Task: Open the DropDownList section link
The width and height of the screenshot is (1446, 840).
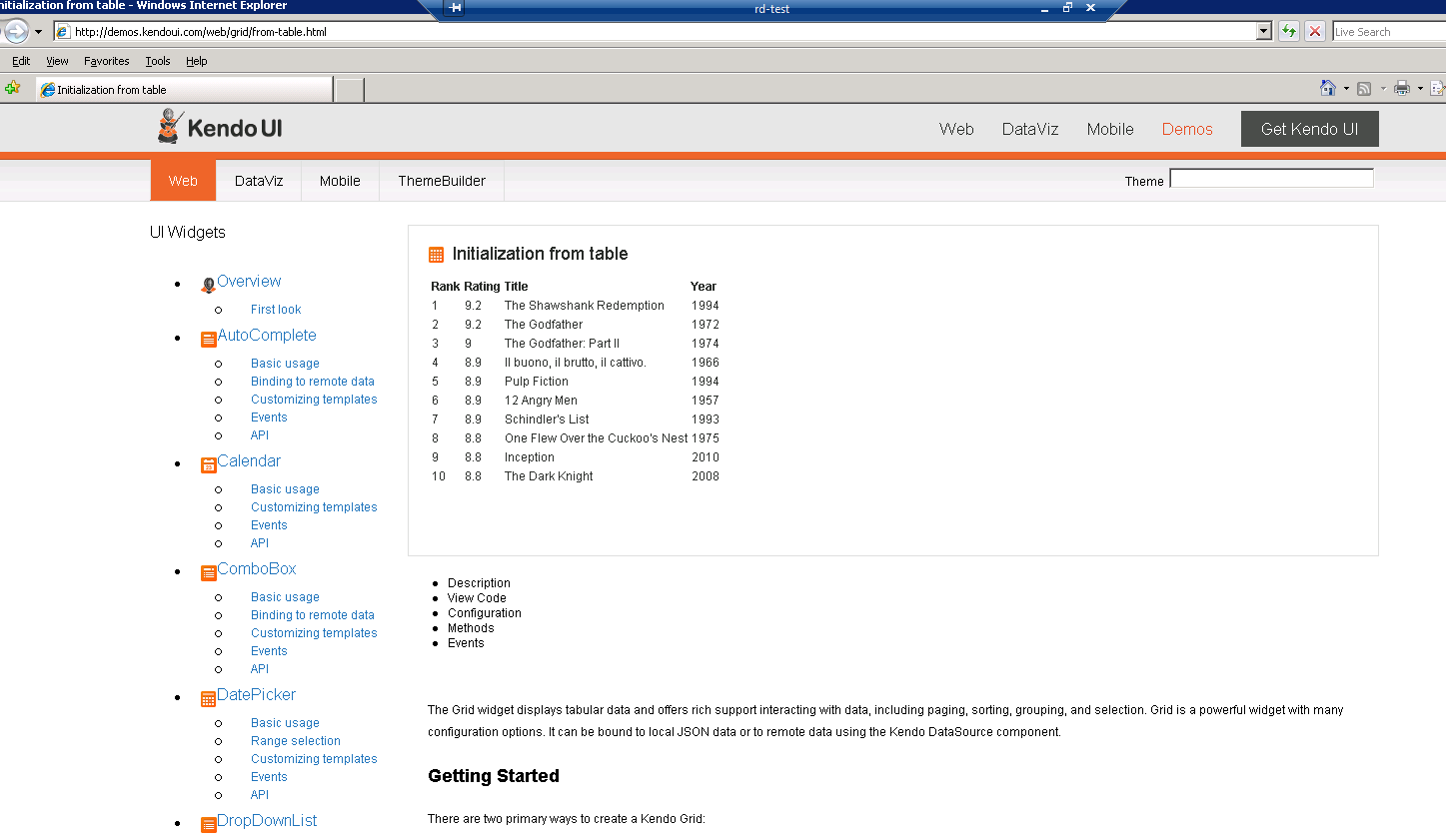Action: point(267,821)
